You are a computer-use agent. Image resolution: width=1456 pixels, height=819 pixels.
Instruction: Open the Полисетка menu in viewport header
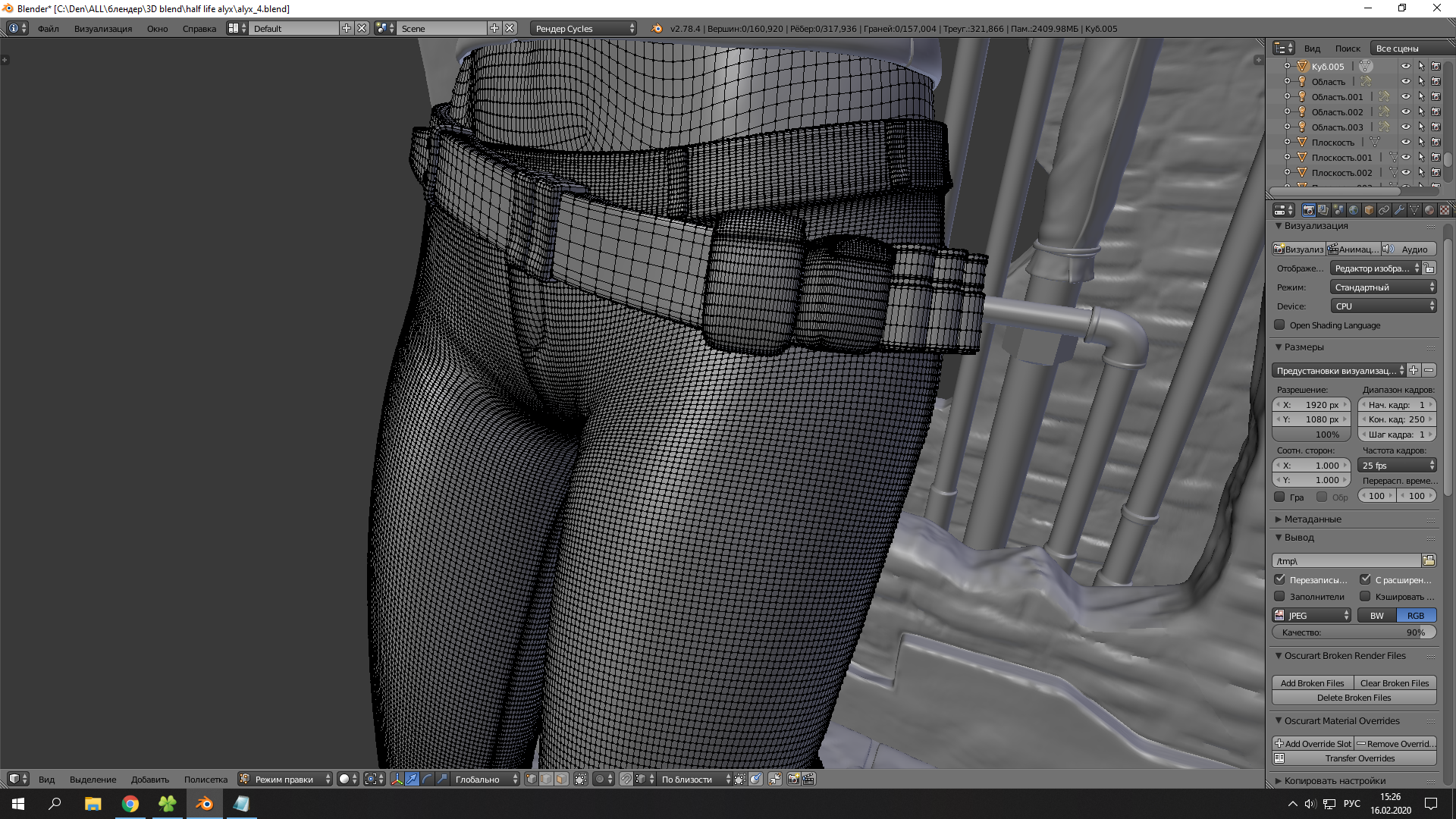[x=206, y=780]
